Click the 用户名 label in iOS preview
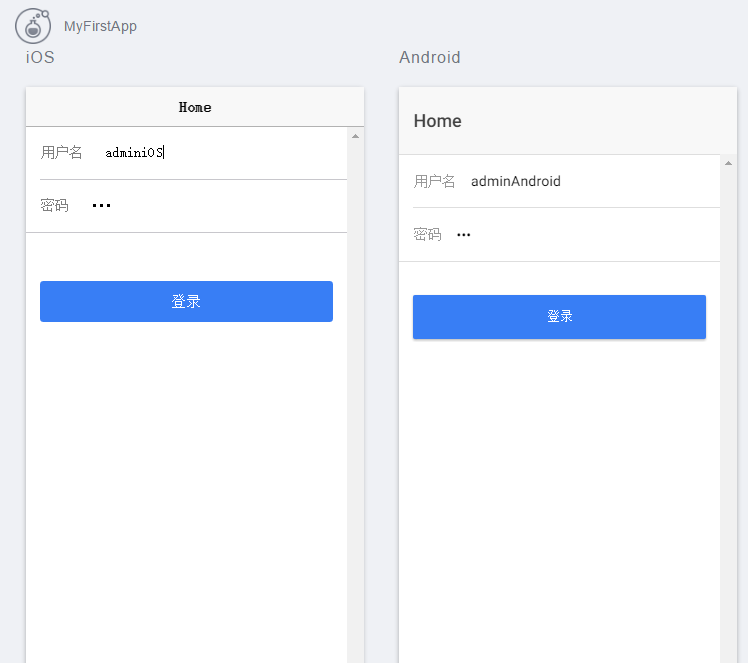Image resolution: width=748 pixels, height=663 pixels. click(x=62, y=153)
